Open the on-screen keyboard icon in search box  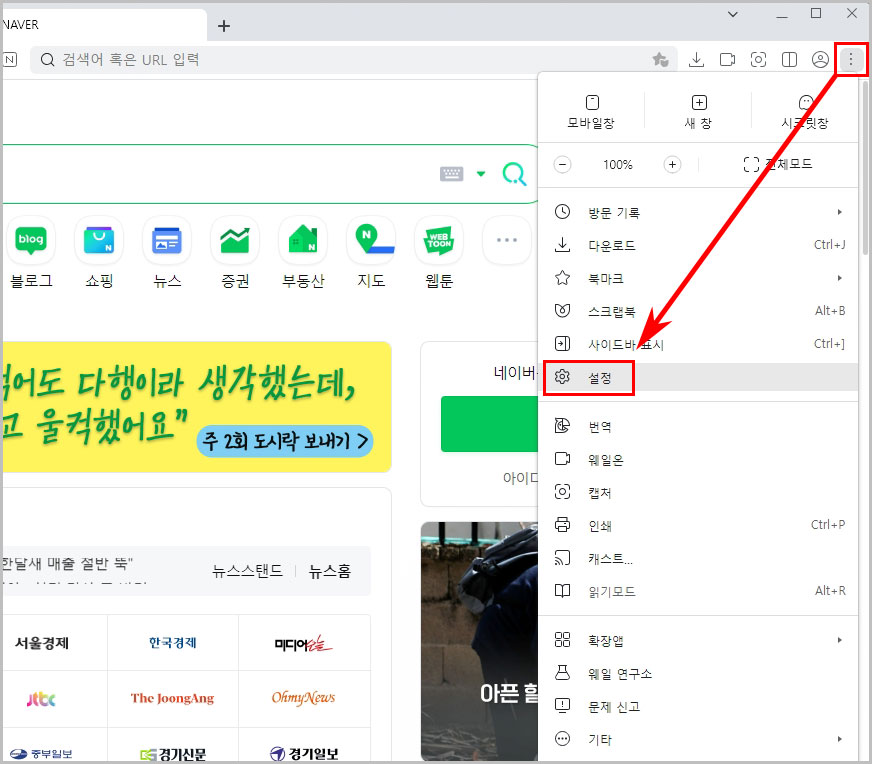451,174
